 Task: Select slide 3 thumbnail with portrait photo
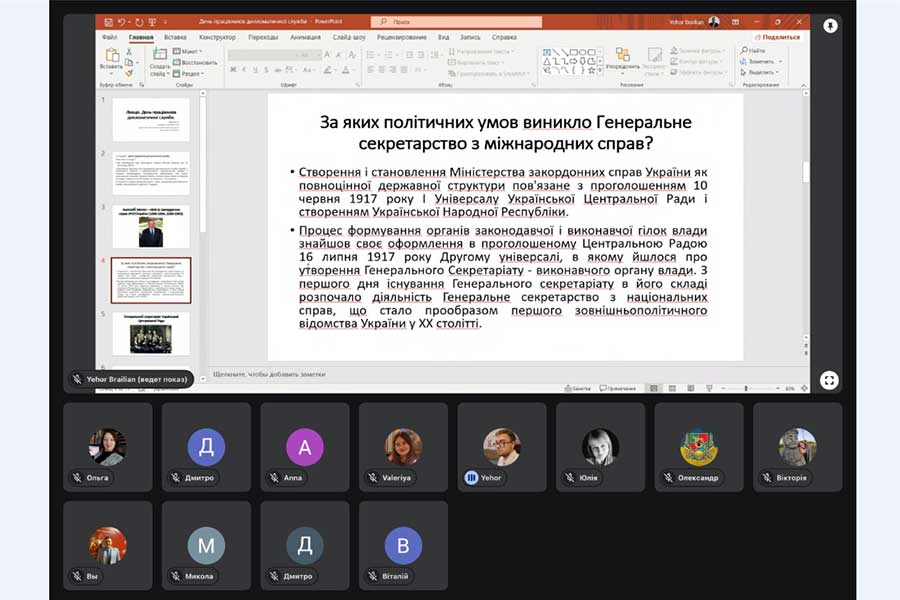[151, 226]
